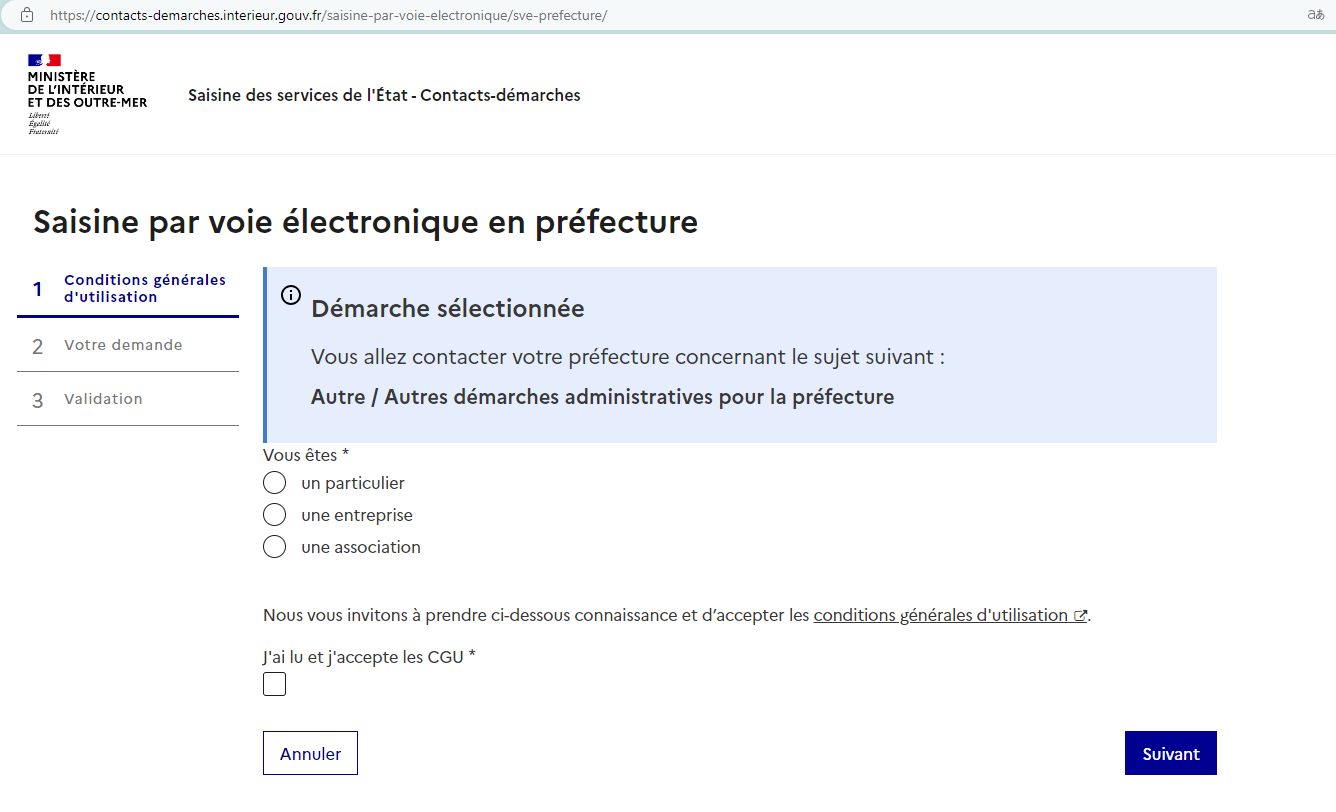This screenshot has width=1336, height=812.
Task: Select the 'un particulier' radio button
Action: pyautogui.click(x=274, y=483)
